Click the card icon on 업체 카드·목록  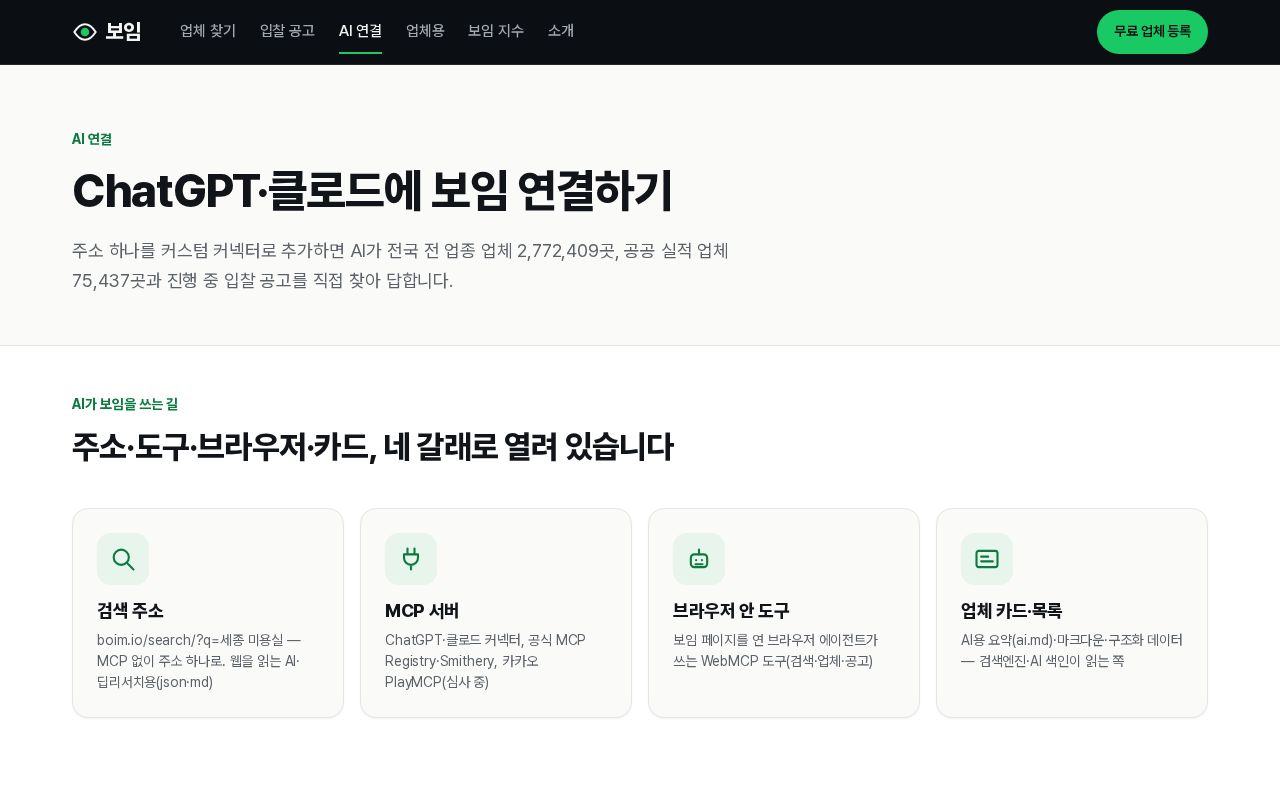coord(987,559)
